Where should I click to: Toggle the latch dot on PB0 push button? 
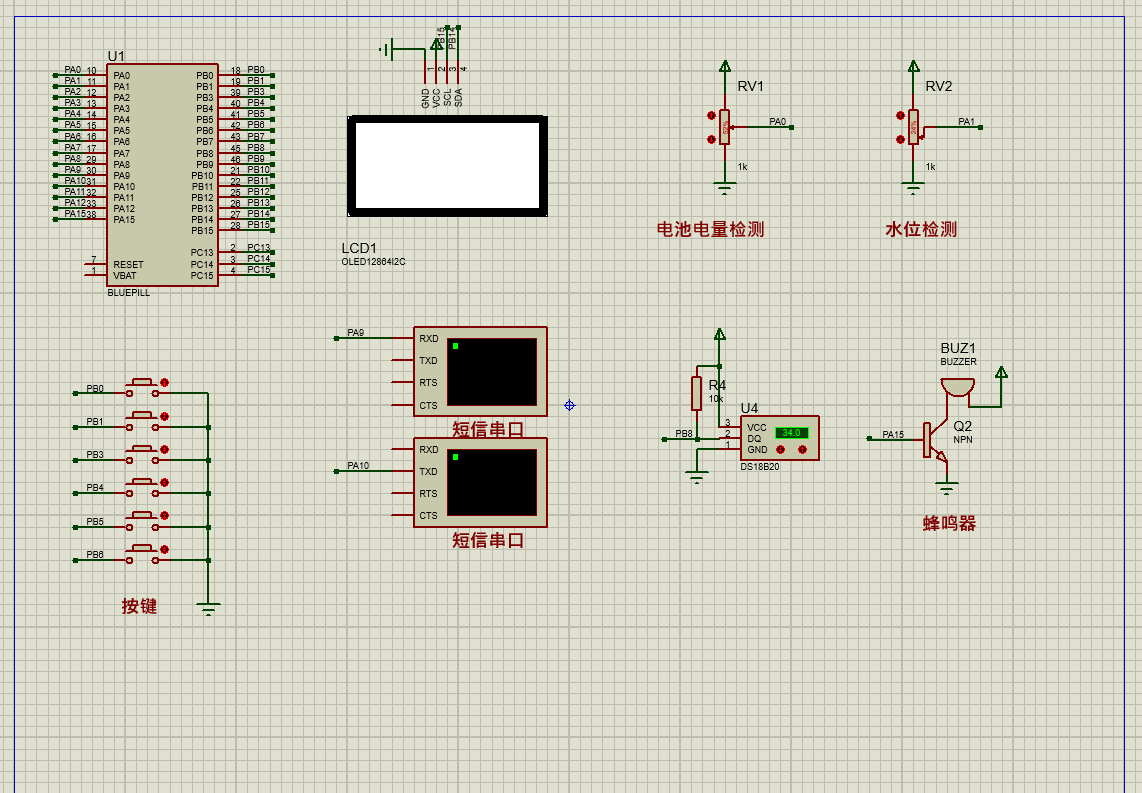pyautogui.click(x=165, y=382)
